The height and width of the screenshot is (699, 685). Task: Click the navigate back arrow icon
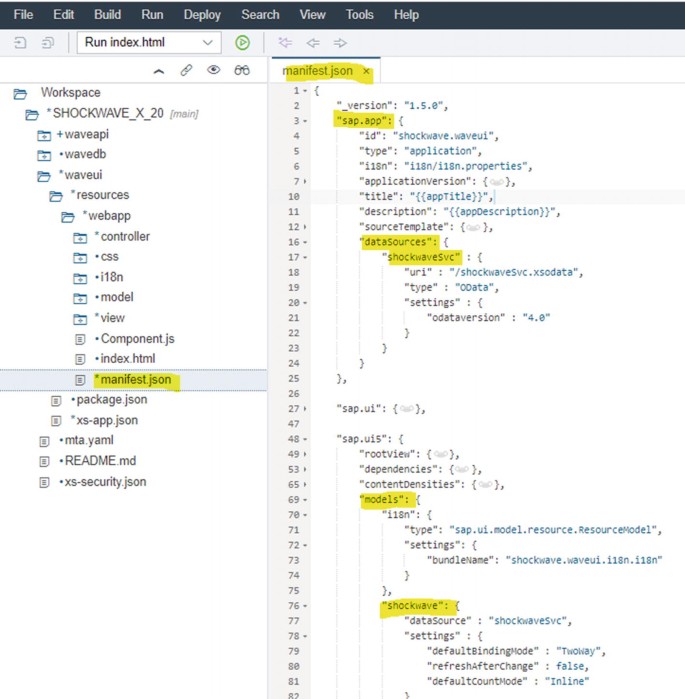pos(312,42)
